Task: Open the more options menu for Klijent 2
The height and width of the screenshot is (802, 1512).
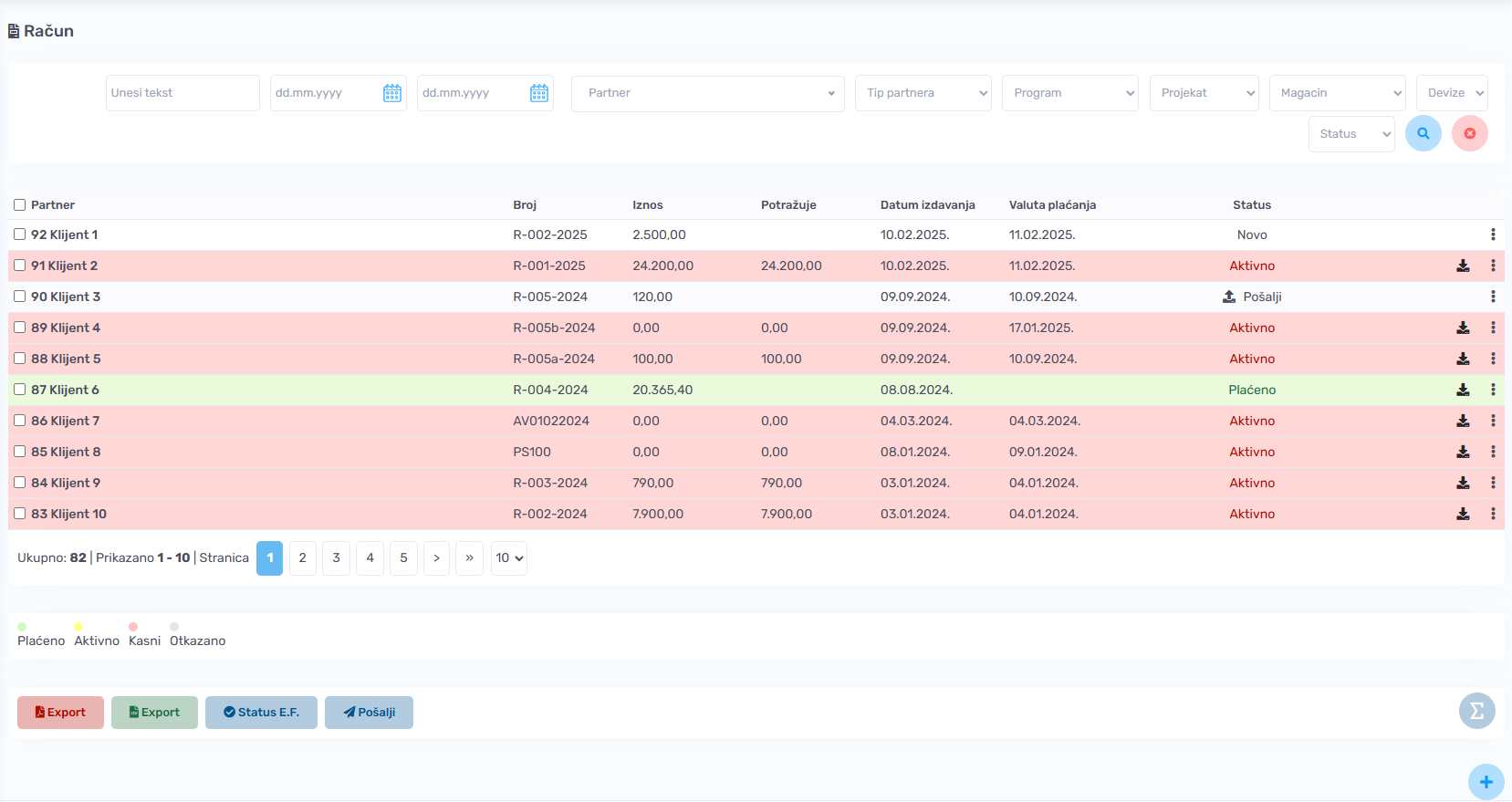Action: tap(1493, 266)
